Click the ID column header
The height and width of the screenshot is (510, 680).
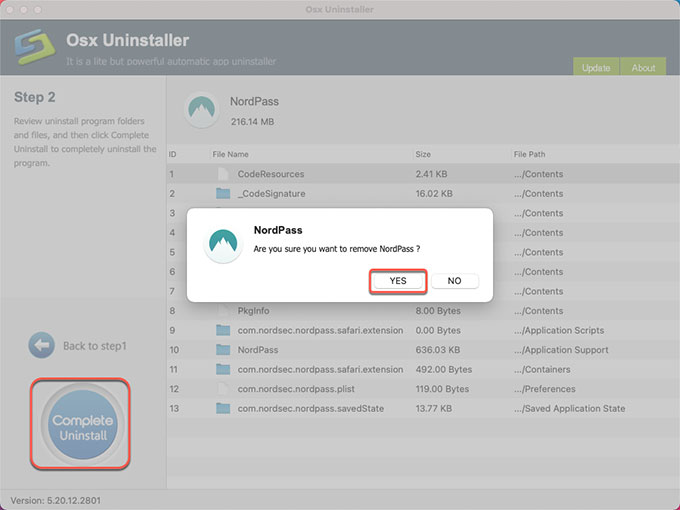173,155
